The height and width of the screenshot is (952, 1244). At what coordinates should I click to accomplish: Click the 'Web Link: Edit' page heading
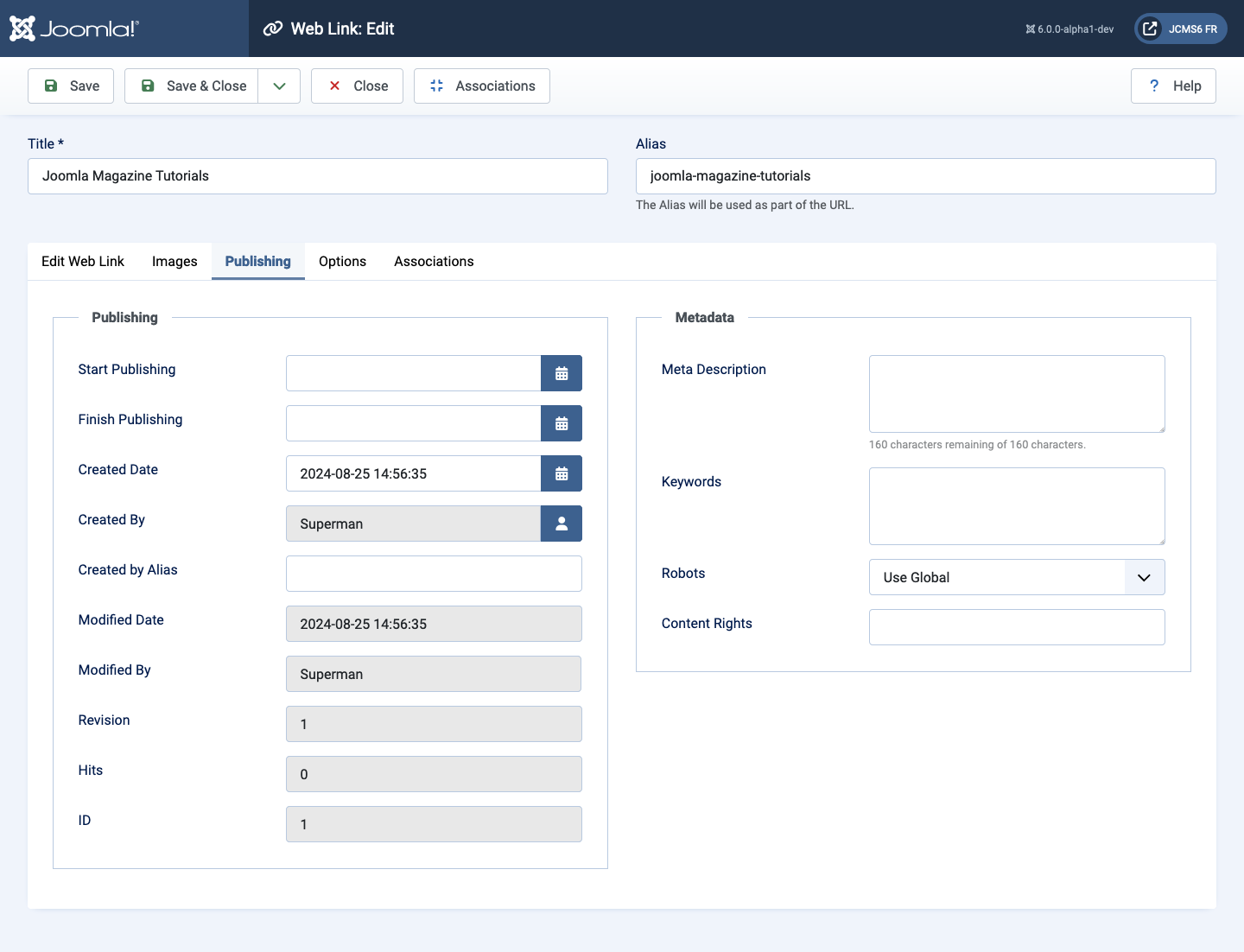click(x=342, y=29)
